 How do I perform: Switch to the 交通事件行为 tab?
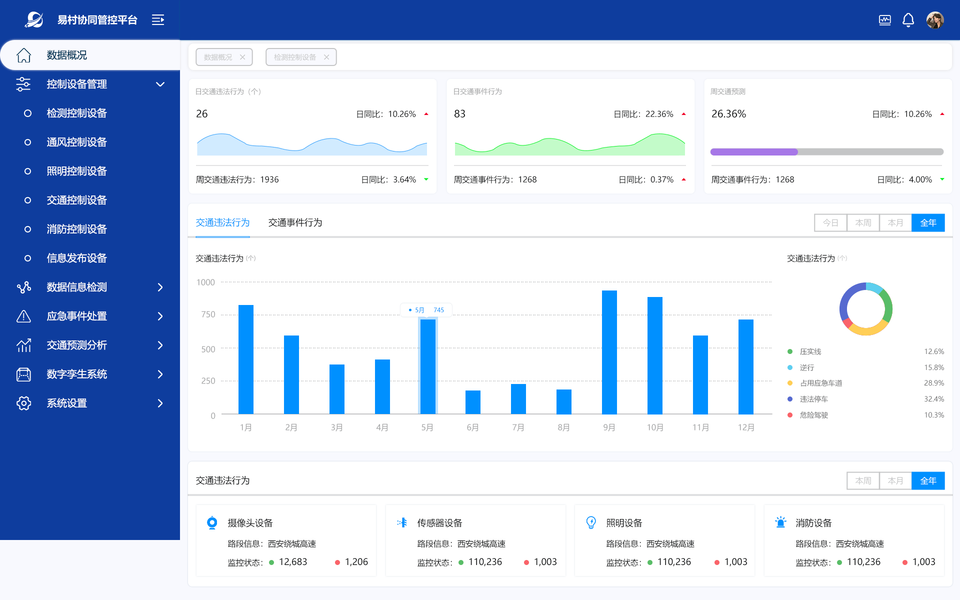(x=295, y=222)
